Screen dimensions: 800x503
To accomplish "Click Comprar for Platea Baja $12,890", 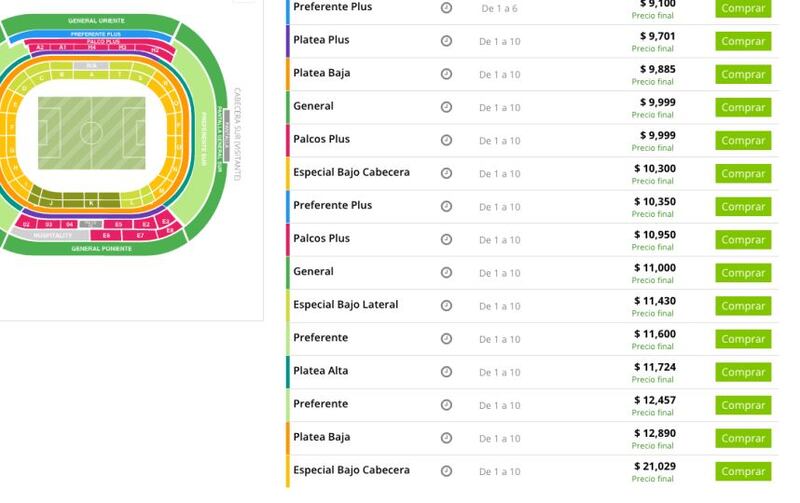I will pos(743,438).
